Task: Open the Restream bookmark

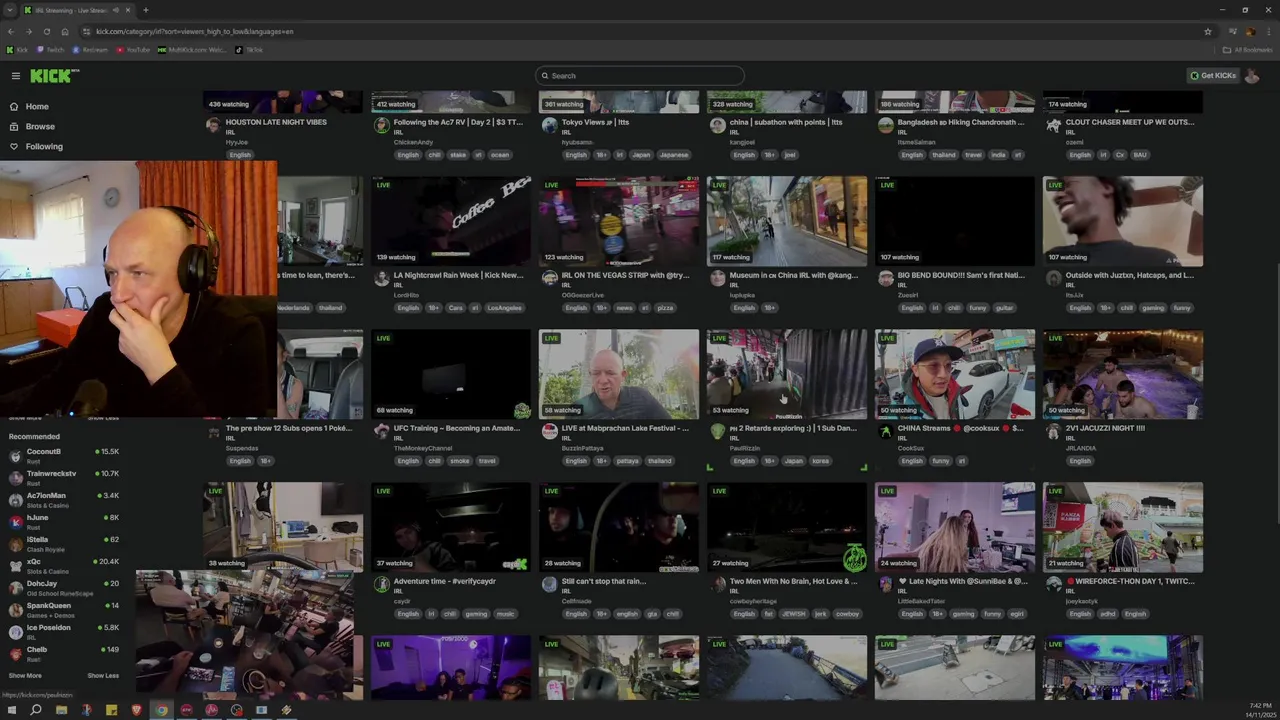Action: click(90, 50)
